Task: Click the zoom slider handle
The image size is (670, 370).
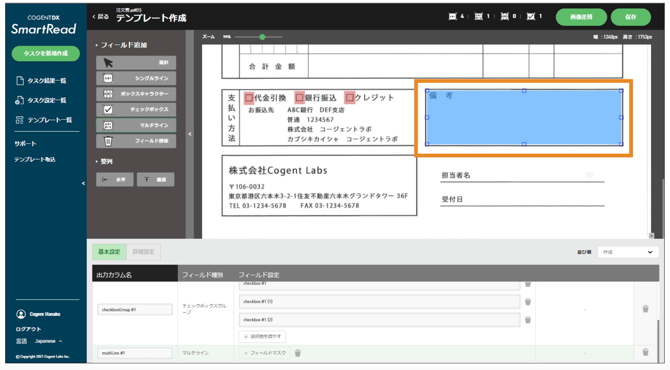Action: pos(262,37)
